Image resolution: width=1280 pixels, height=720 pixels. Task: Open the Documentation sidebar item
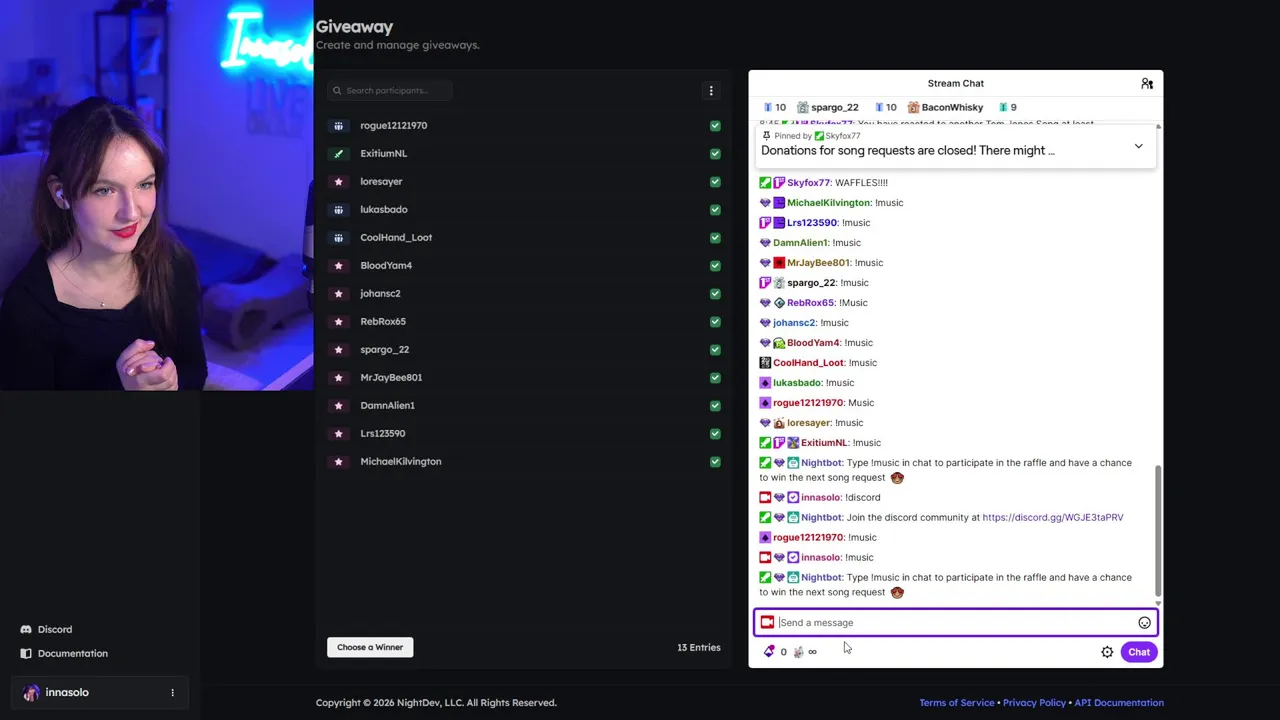click(64, 653)
